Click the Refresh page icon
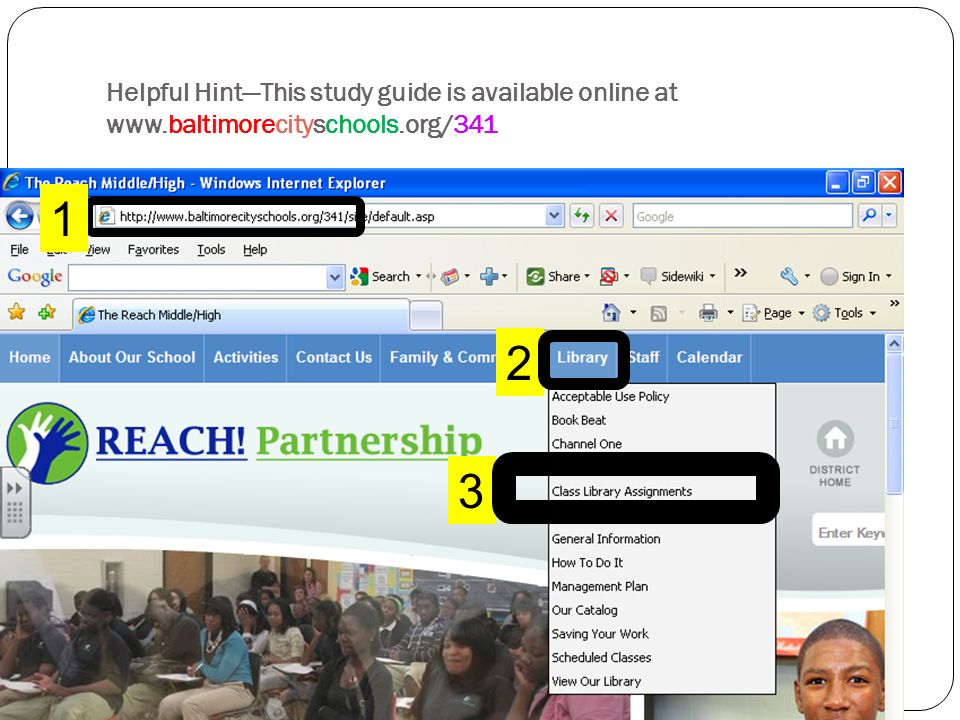The width and height of the screenshot is (960, 720). [582, 216]
